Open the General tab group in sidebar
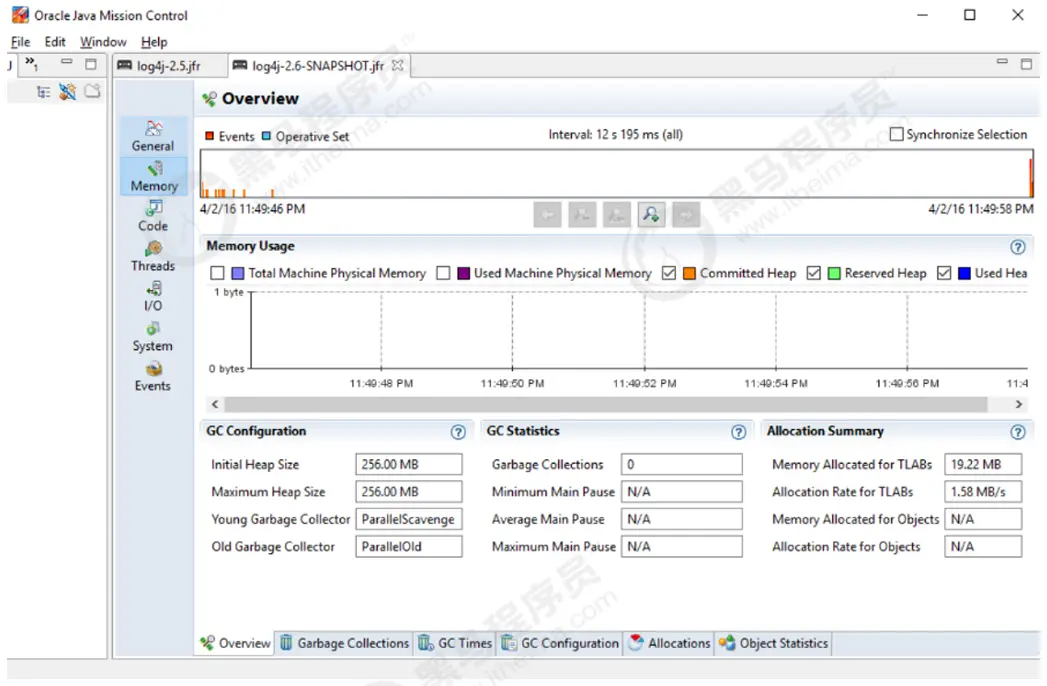 [153, 135]
